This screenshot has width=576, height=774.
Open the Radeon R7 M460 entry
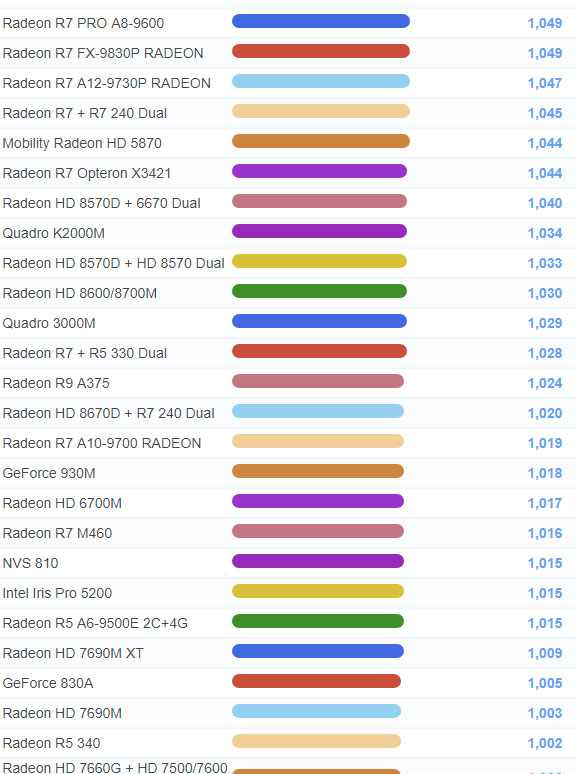(x=57, y=533)
